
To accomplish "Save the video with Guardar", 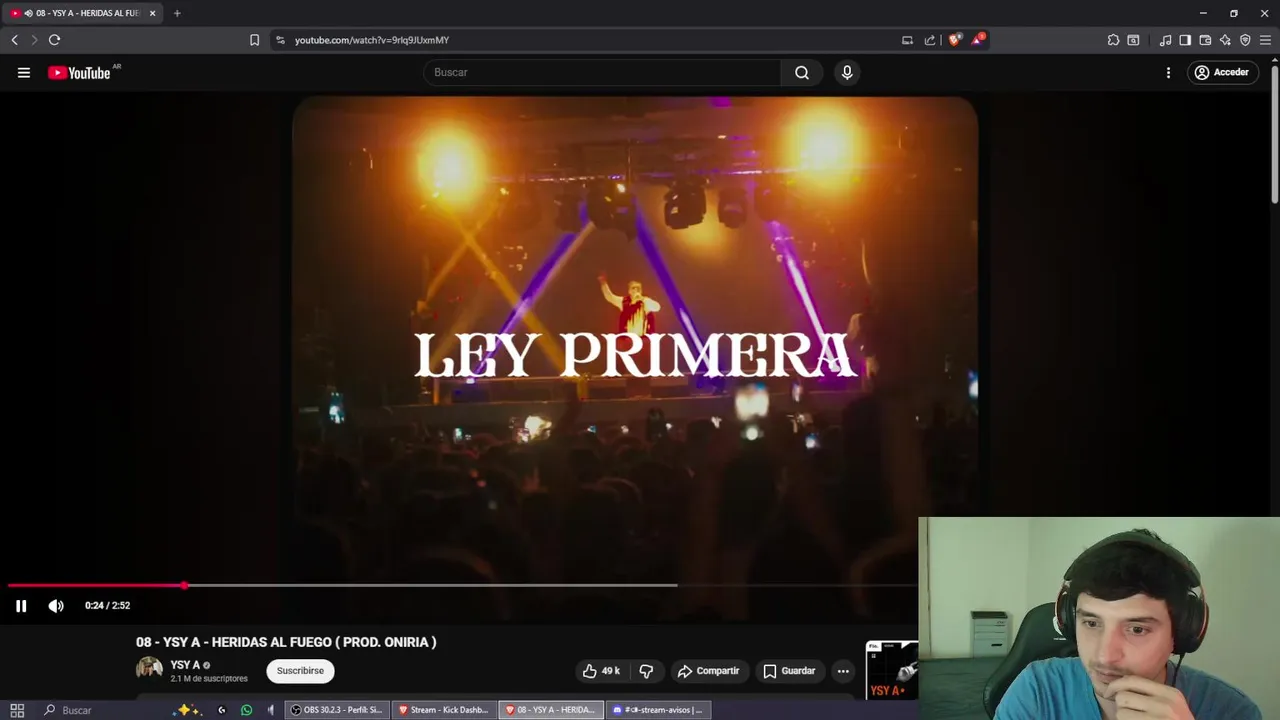I will 789,671.
